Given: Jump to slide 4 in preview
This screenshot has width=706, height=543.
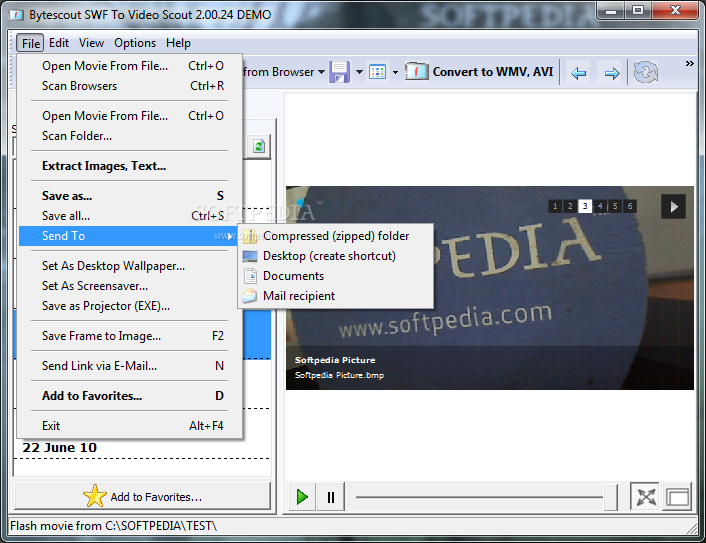Looking at the screenshot, I should point(600,206).
